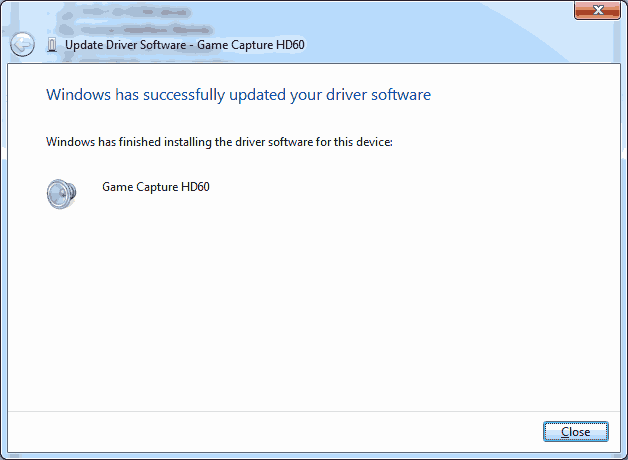Image resolution: width=628 pixels, height=460 pixels.
Task: Click the 'Windows has successfully updated' heading
Action: (238, 95)
